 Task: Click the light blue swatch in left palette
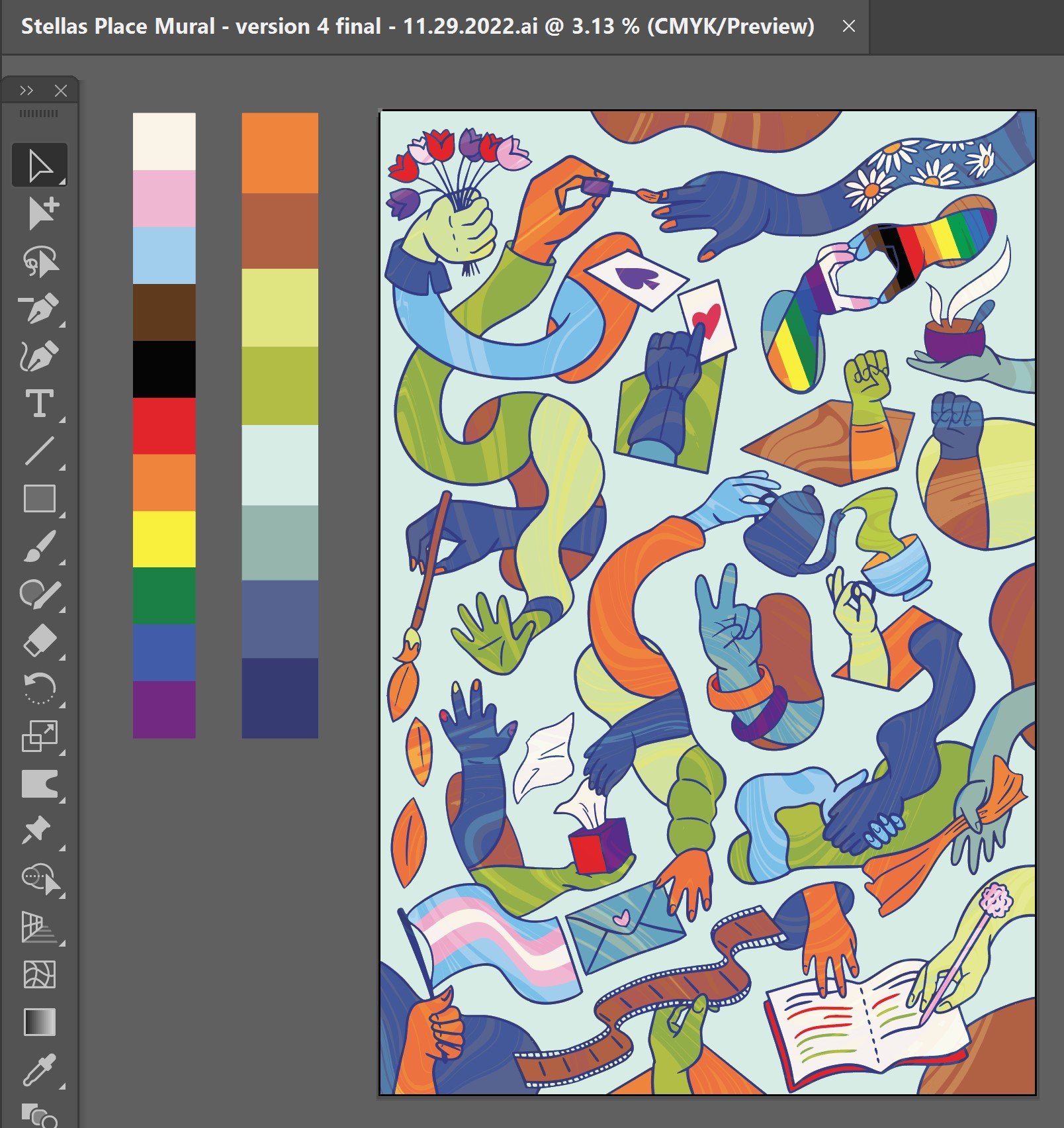pos(164,256)
